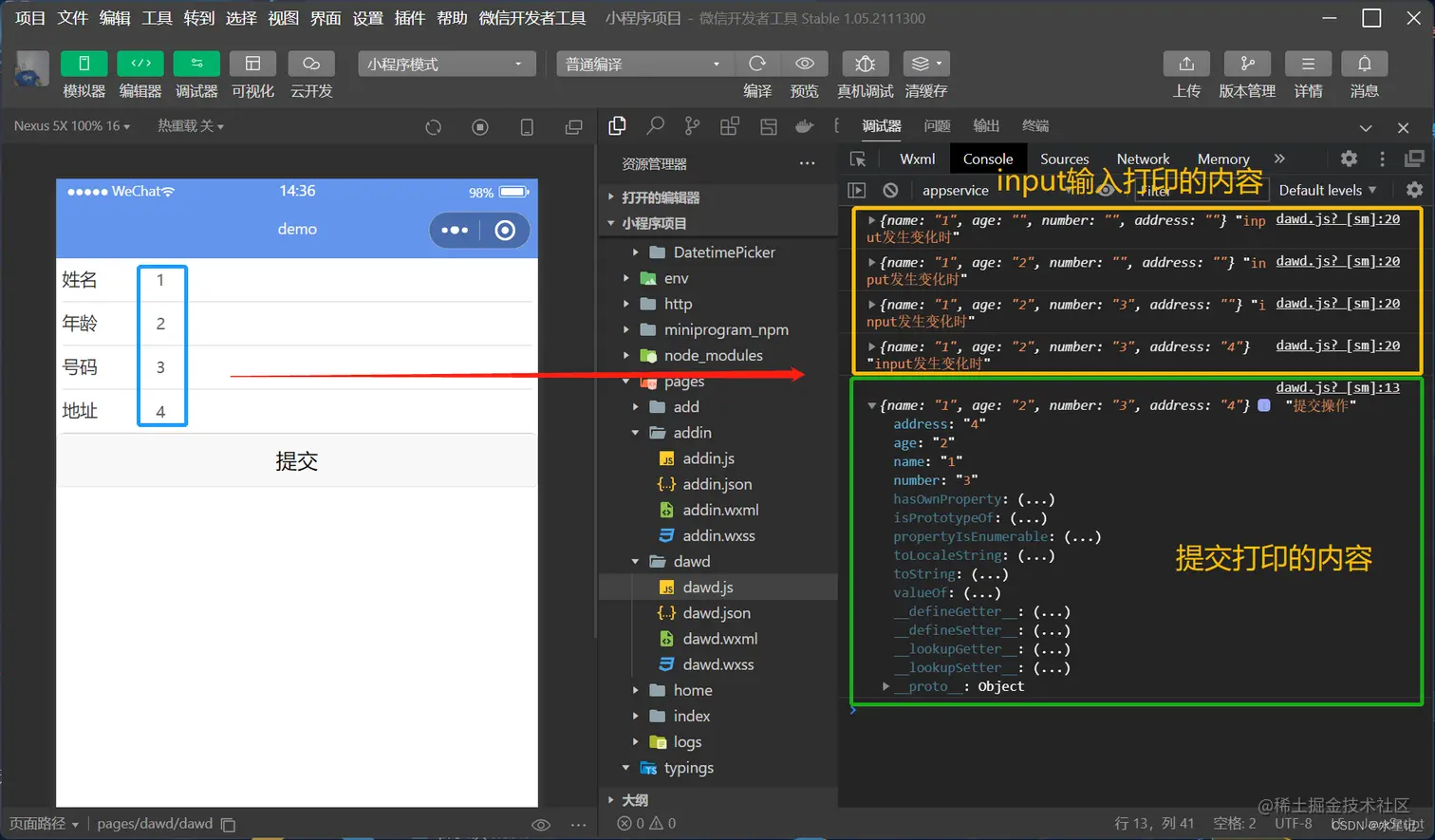Viewport: 1435px width, 840px height.
Task: Open 云开发 cloud development
Action: point(311,64)
